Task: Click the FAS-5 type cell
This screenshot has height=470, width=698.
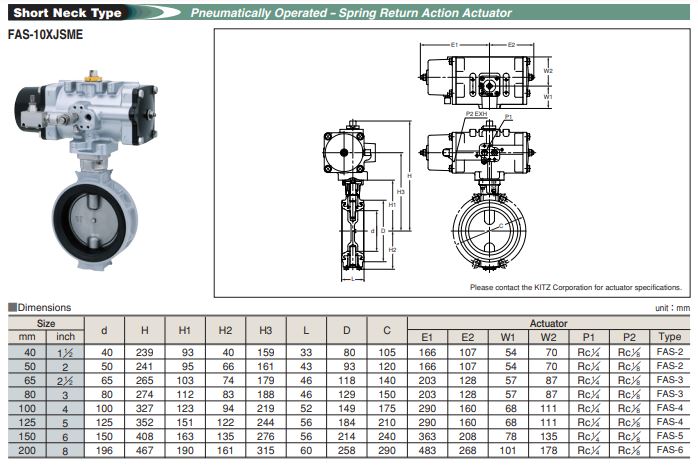Action: (x=670, y=437)
